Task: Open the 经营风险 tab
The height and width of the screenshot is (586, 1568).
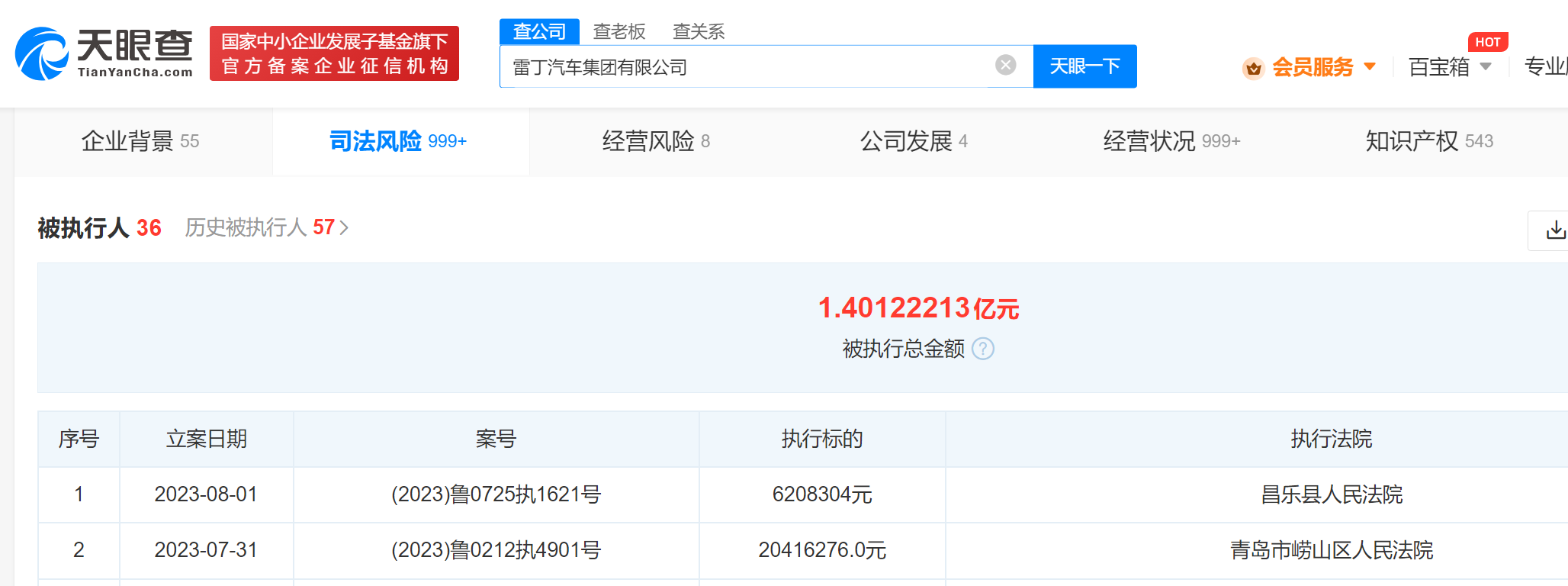Action: point(656,141)
